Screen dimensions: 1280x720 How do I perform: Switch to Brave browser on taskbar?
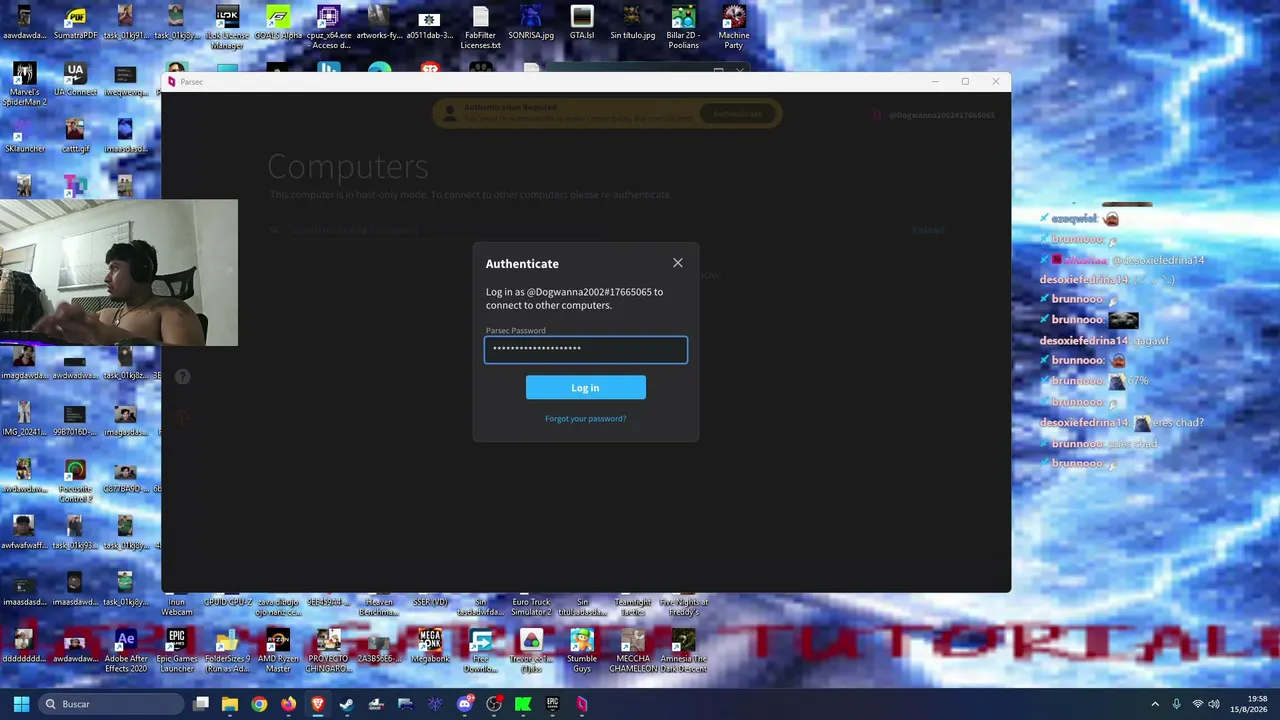[x=318, y=704]
